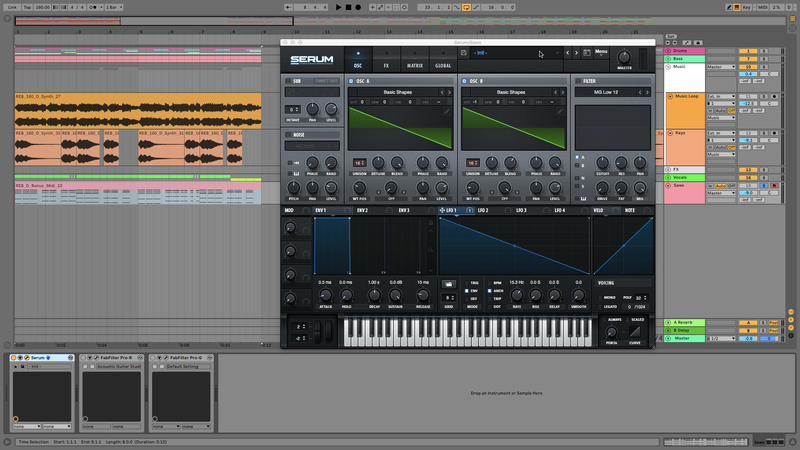Enable LEGATO checkbox
Viewport: 800px width, 450px height.
tap(600, 307)
